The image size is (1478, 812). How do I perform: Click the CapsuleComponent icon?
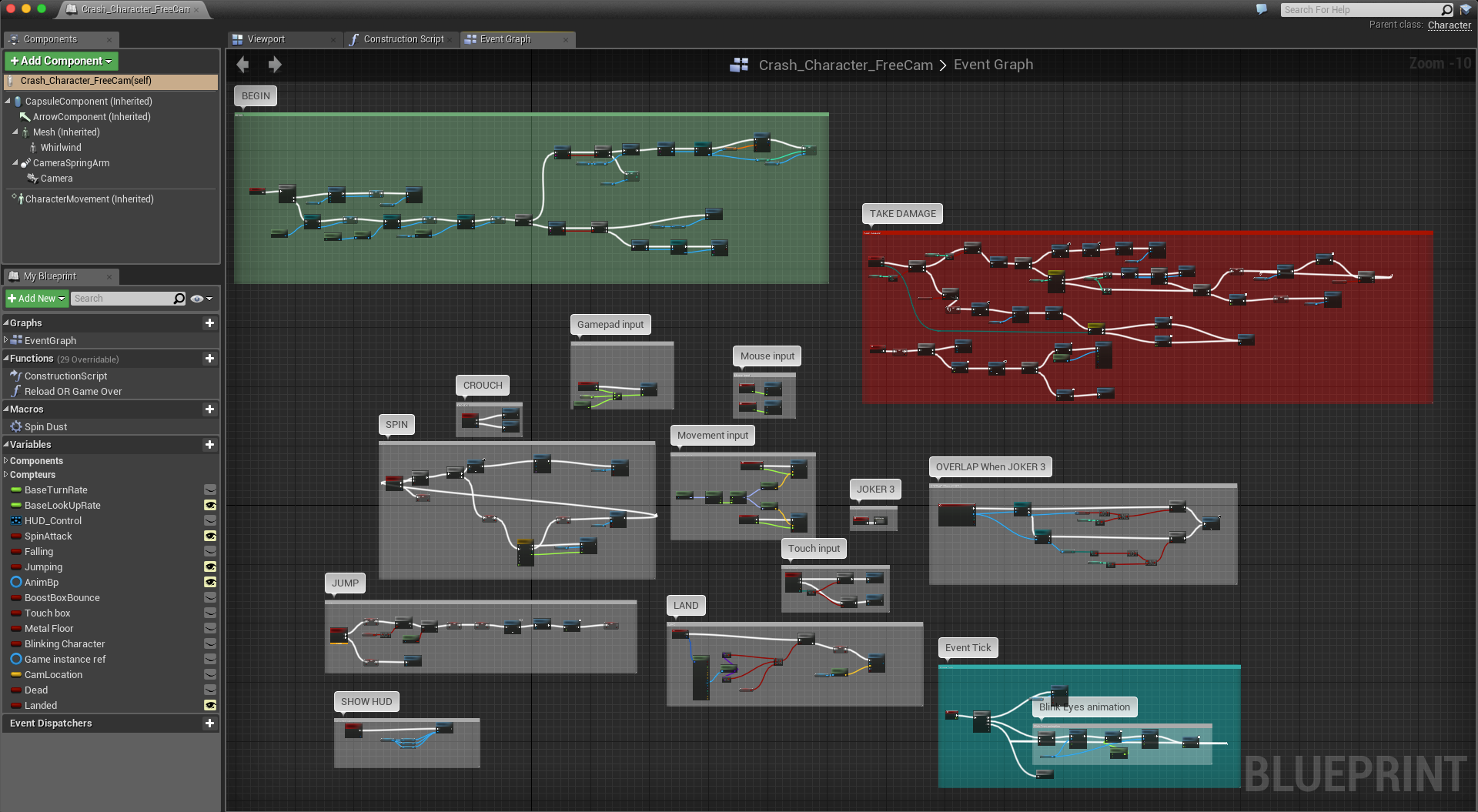(x=18, y=102)
